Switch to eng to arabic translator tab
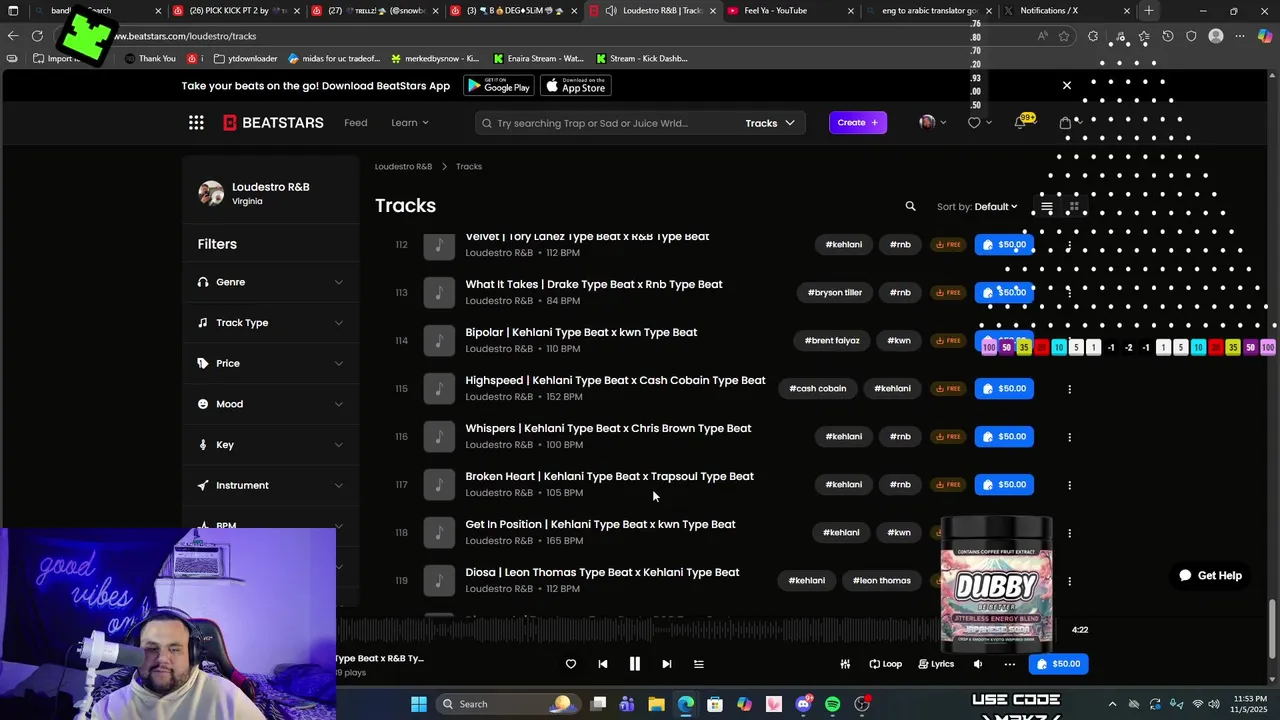 (x=928, y=11)
